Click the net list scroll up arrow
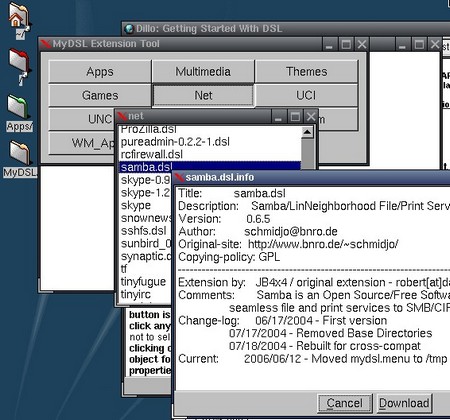 [307, 133]
